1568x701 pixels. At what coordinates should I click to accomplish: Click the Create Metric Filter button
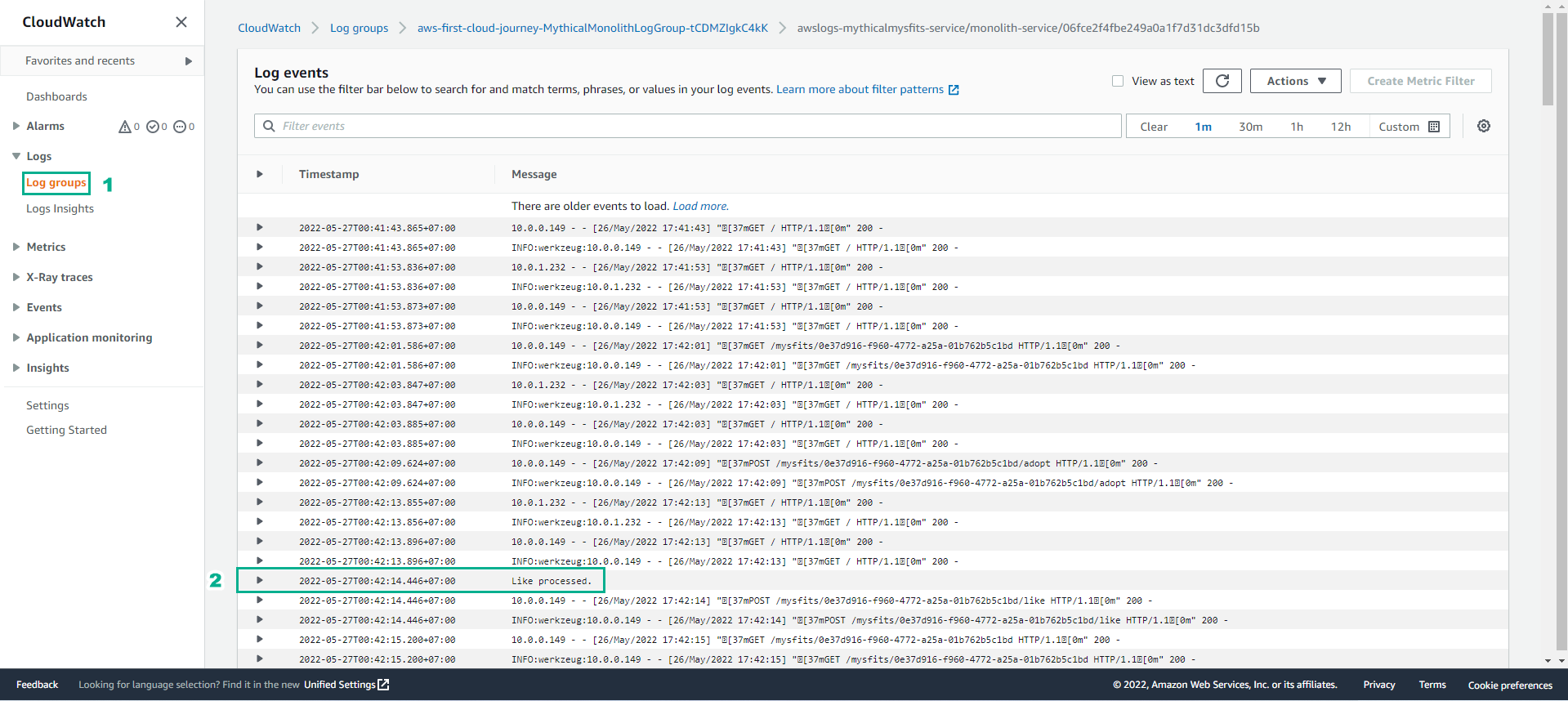pos(1421,81)
